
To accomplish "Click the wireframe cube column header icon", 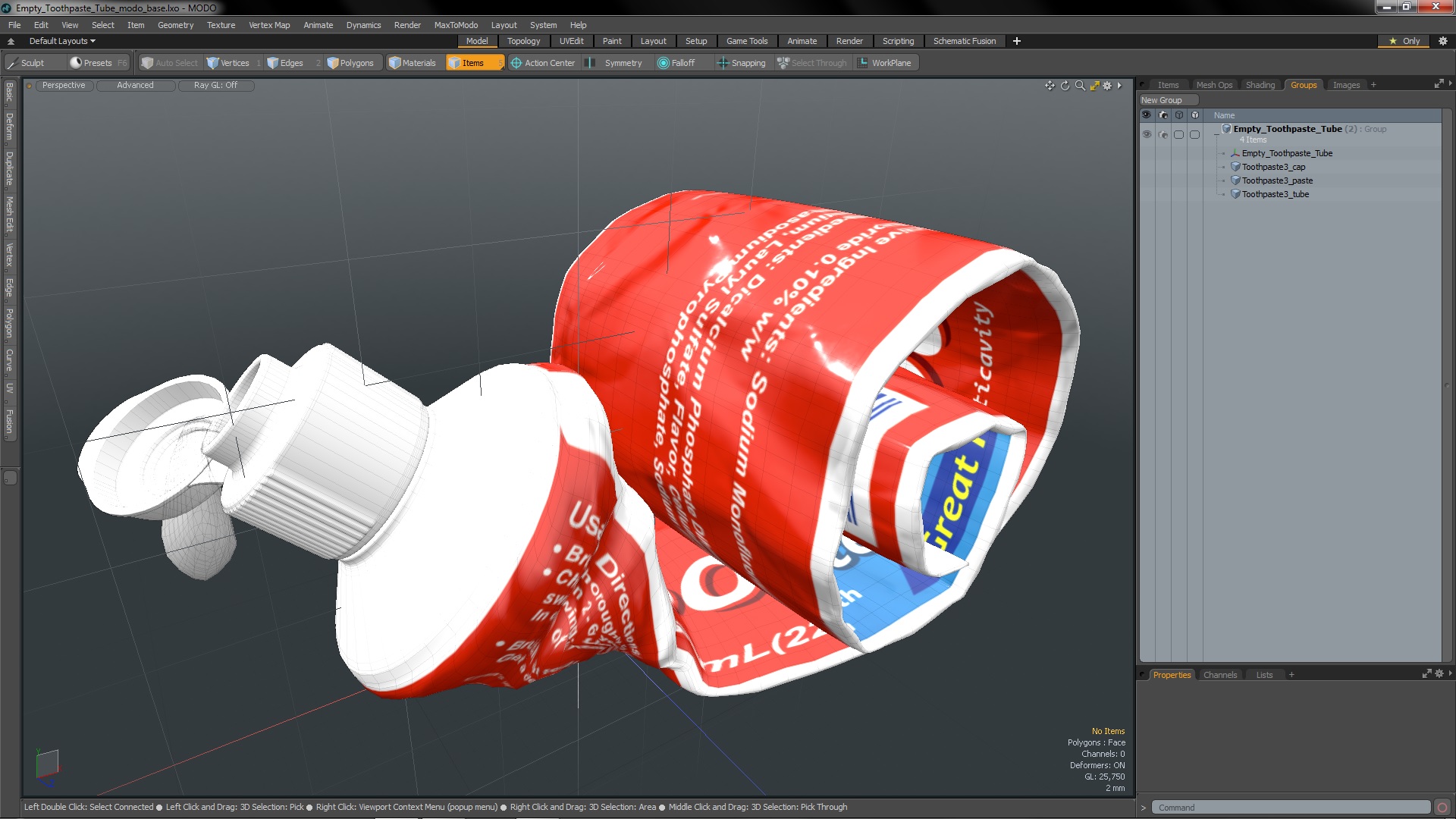I will tap(1179, 115).
